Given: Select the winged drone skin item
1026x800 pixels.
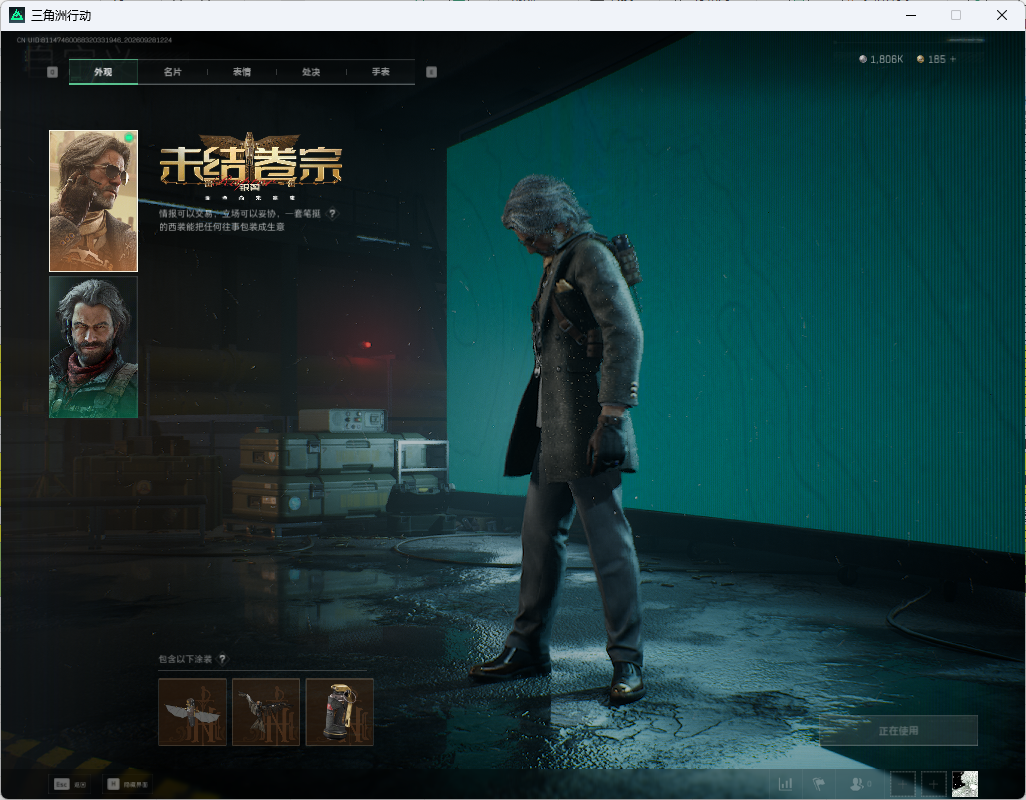Looking at the screenshot, I should click(192, 712).
